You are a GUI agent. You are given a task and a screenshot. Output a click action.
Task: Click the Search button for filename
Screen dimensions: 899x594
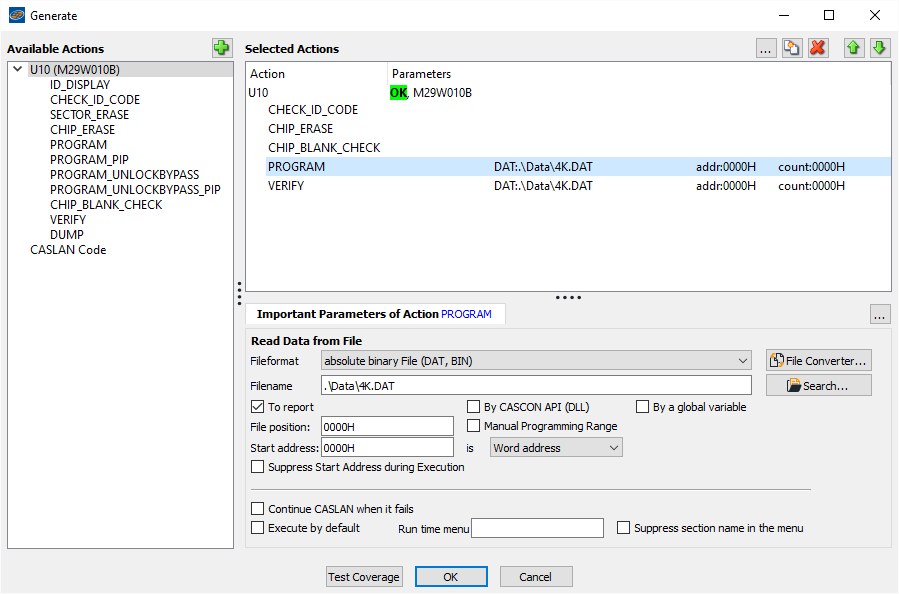tap(819, 386)
